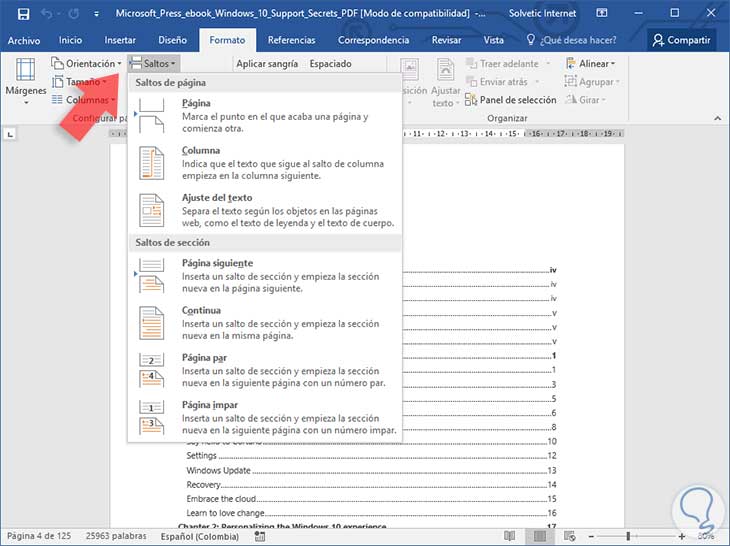Image resolution: width=730 pixels, height=546 pixels.
Task: Click the zoom out minus button
Action: [x=591, y=536]
